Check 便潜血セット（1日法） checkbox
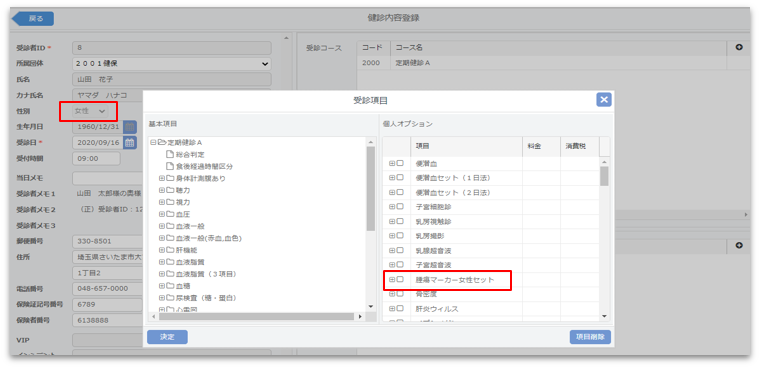The image size is (760, 368). [400, 178]
